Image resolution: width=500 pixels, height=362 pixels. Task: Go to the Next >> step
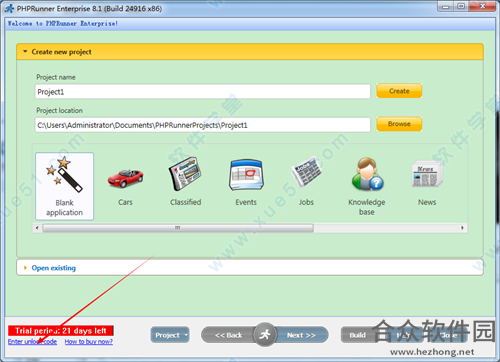tap(302, 335)
